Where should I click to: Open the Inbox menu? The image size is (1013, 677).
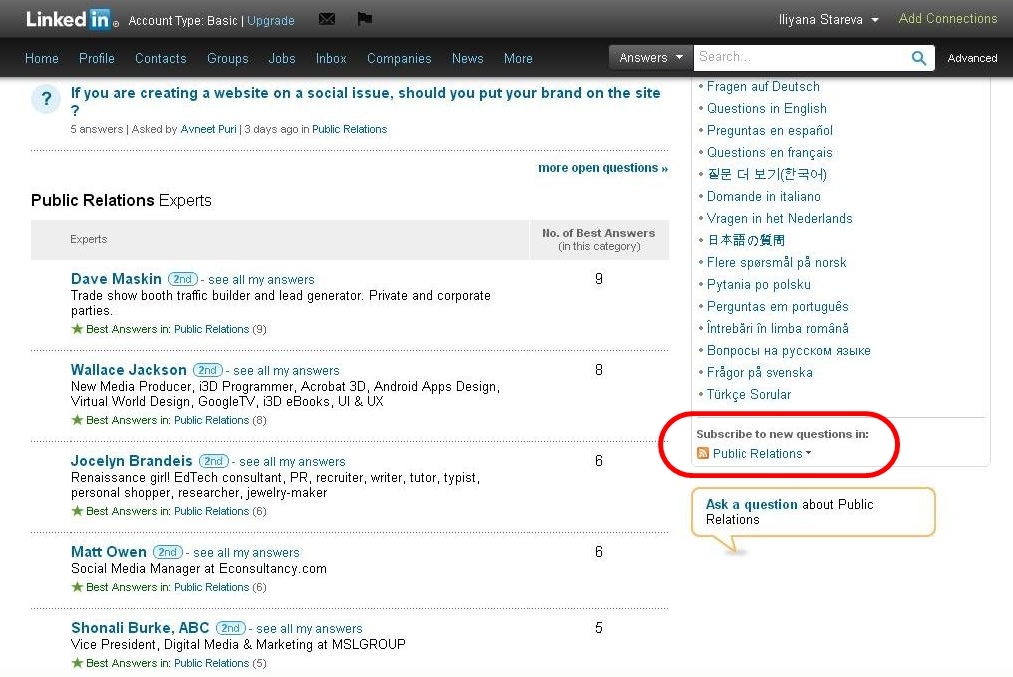tap(331, 59)
